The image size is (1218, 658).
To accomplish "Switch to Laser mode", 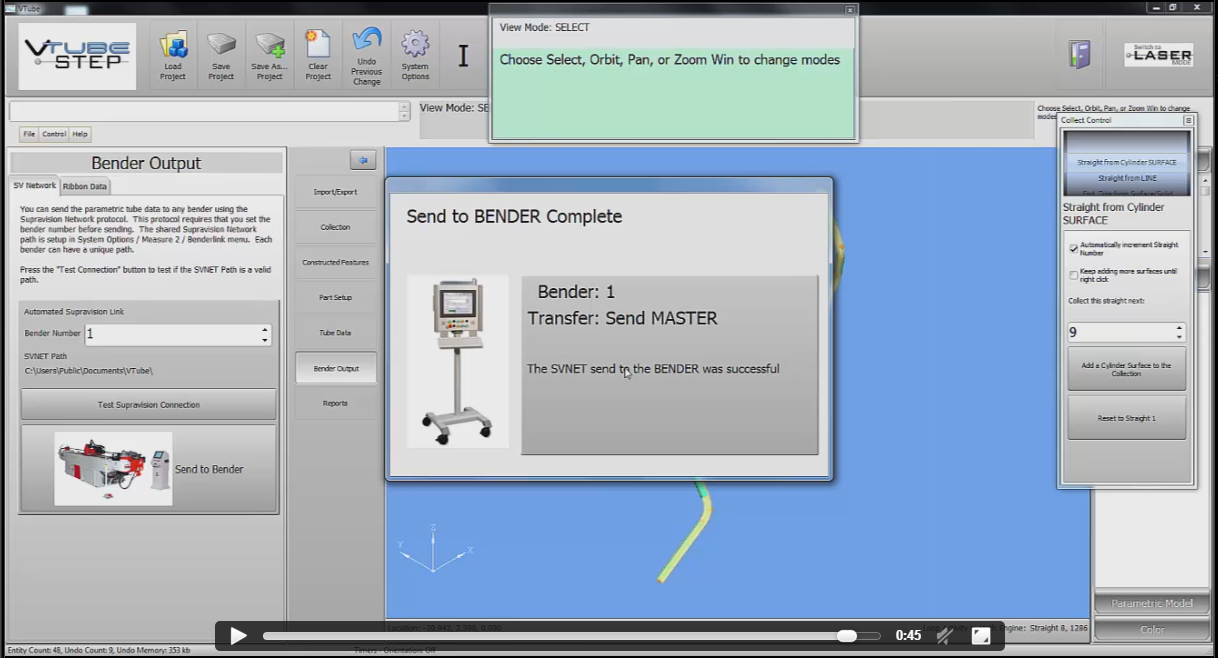I will (1158, 55).
